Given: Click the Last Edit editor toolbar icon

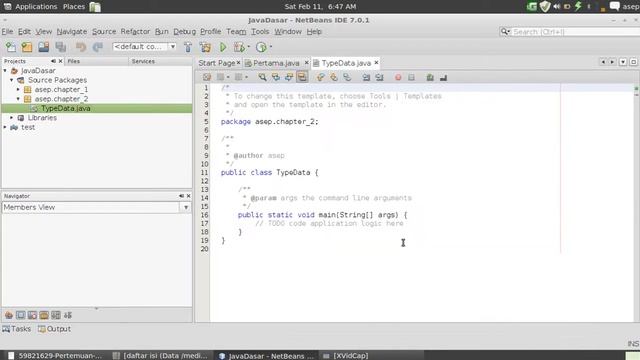Looking at the screenshot, I should pos(207,77).
